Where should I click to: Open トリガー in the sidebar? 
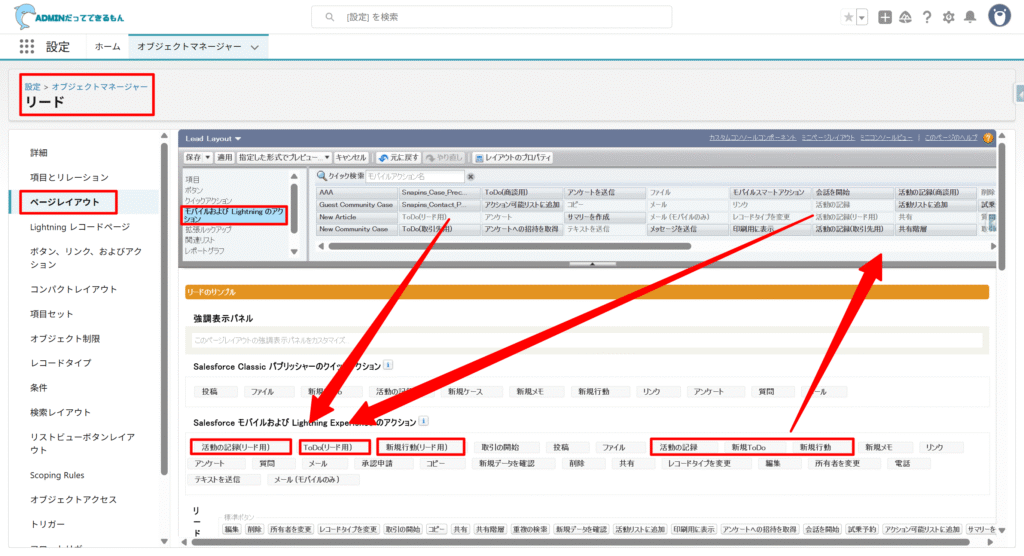click(48, 524)
